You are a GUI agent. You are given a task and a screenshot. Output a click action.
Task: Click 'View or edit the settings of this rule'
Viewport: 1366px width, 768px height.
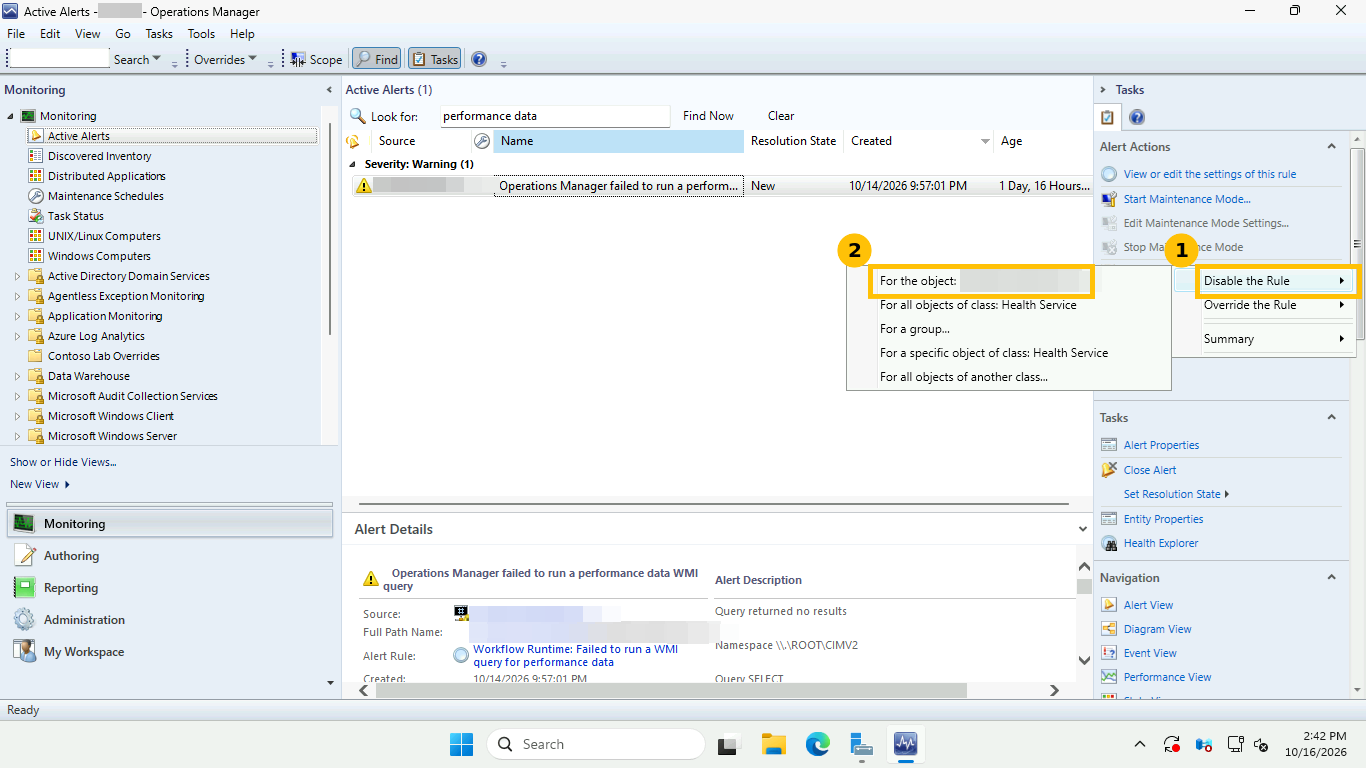coord(1209,174)
